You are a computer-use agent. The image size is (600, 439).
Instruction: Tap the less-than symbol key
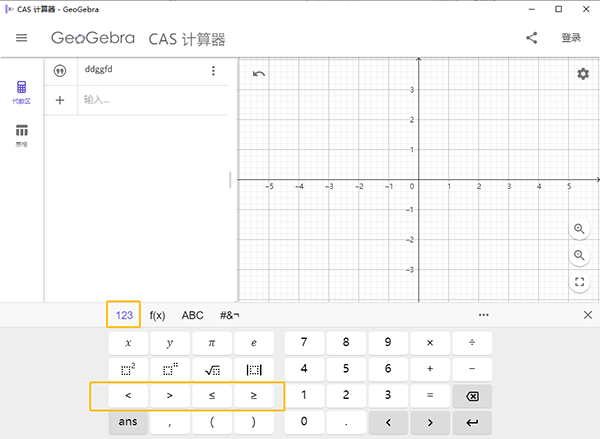[x=128, y=396]
